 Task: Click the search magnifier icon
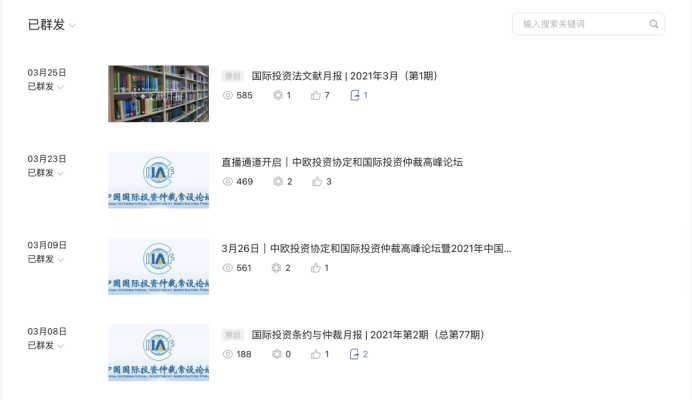(654, 24)
